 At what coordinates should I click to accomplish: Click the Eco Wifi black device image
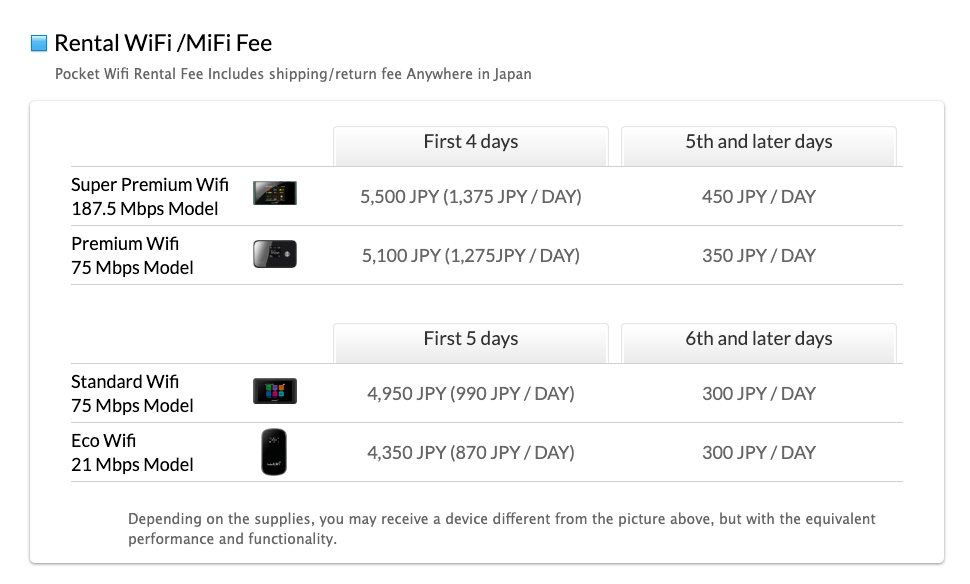[274, 452]
